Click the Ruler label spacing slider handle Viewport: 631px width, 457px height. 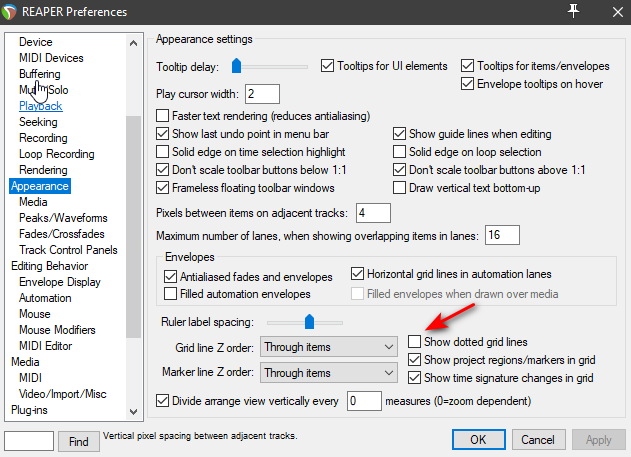click(309, 321)
